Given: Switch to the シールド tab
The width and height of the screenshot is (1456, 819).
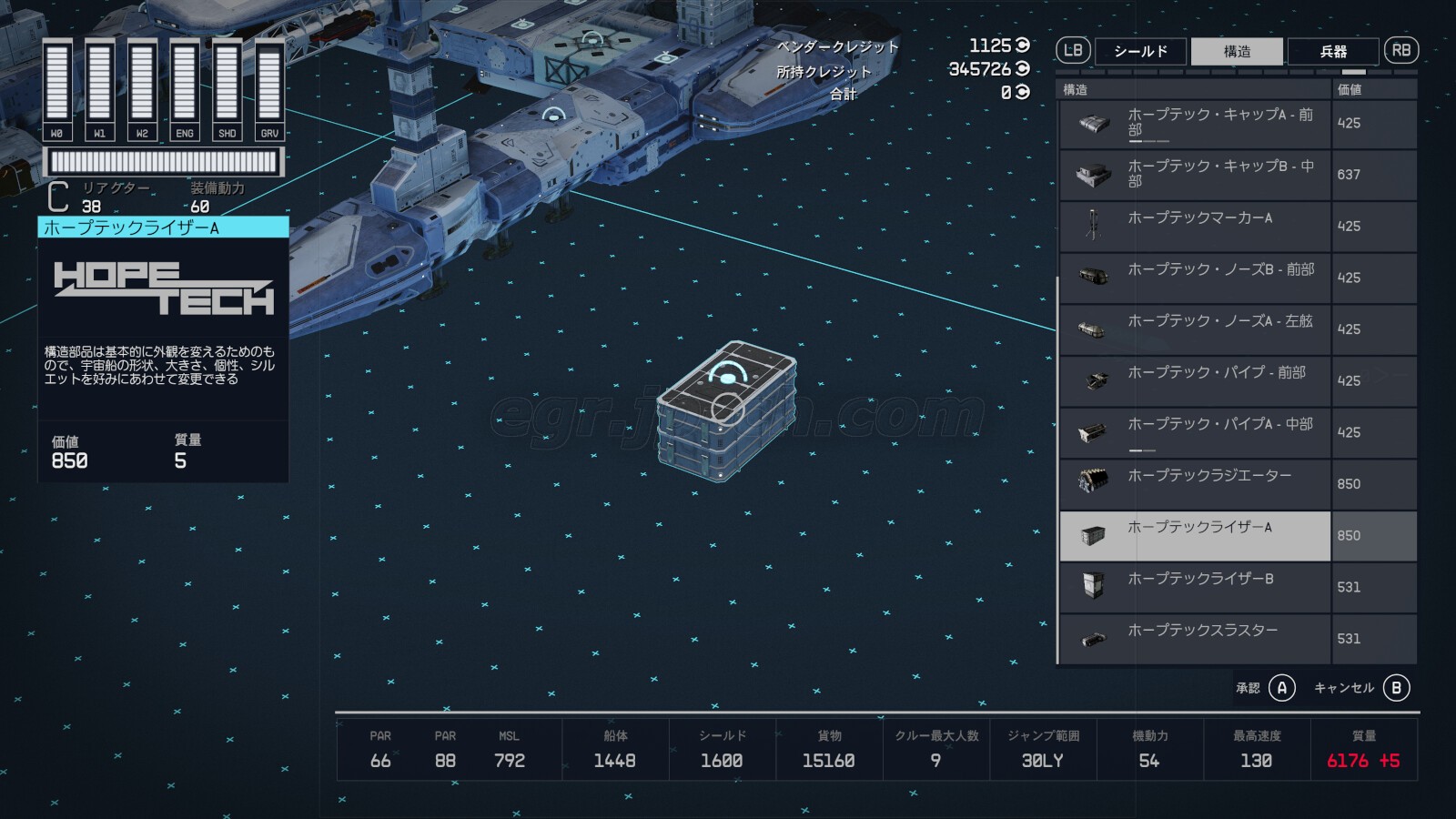Looking at the screenshot, I should pyautogui.click(x=1140, y=52).
